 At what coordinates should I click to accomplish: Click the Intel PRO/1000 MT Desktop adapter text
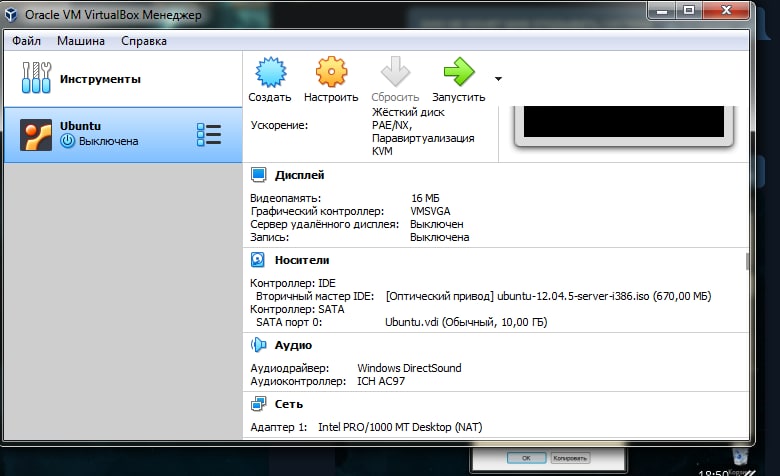point(400,427)
